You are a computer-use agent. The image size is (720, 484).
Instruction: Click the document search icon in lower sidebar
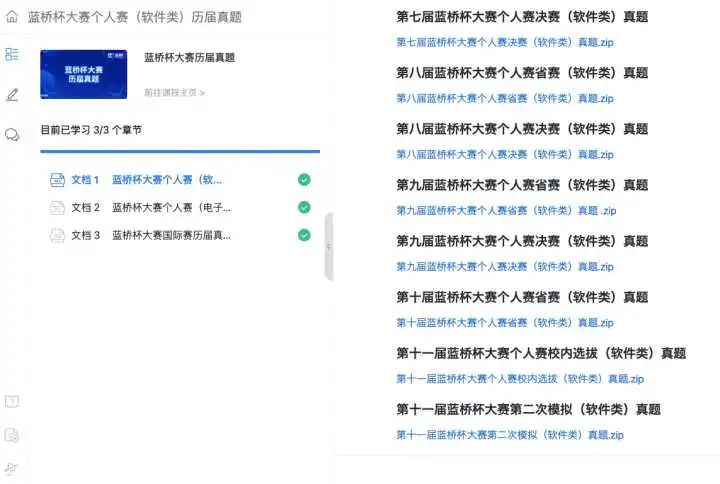[x=12, y=435]
